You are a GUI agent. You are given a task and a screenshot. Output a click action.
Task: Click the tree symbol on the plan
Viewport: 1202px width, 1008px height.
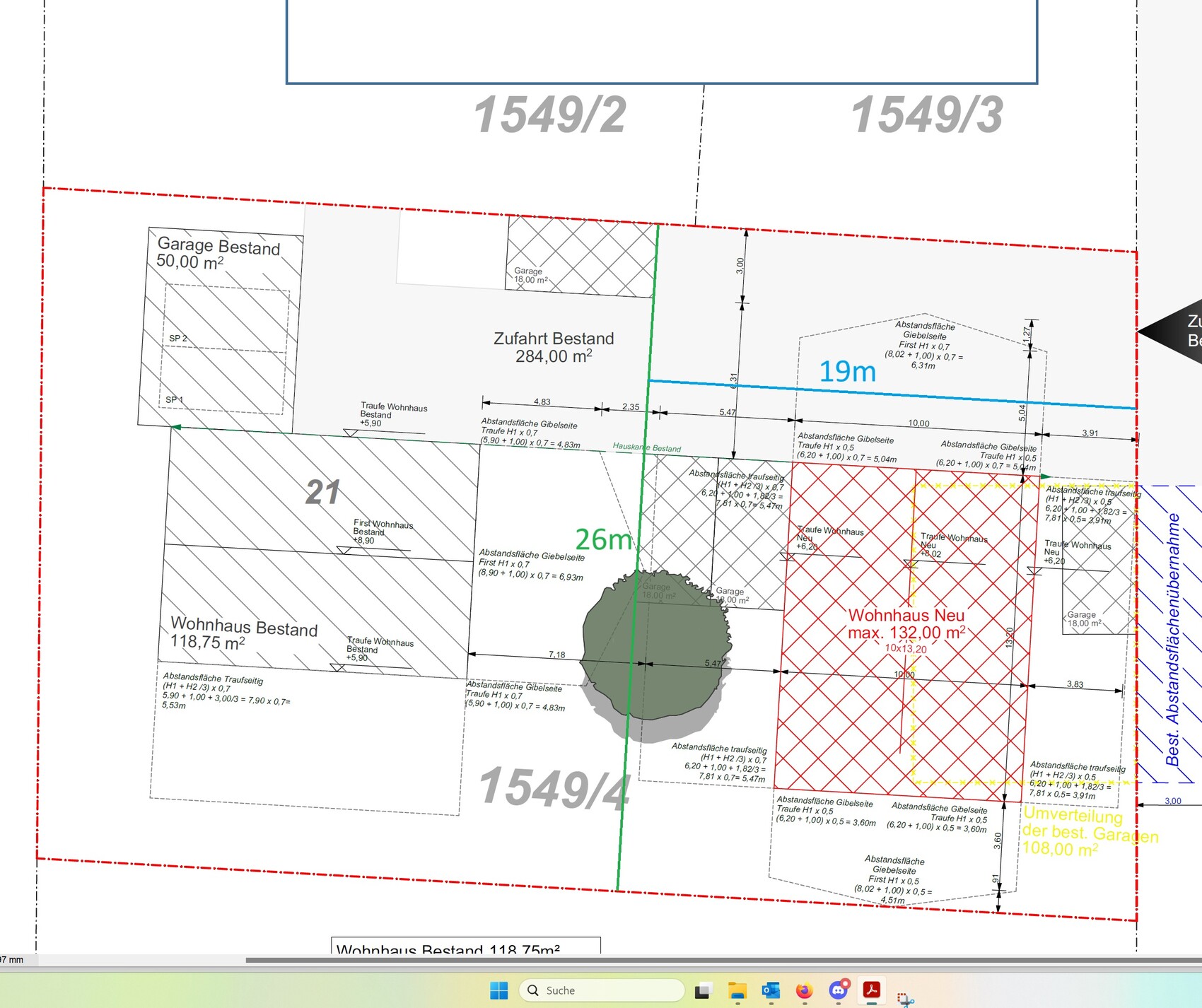(x=655, y=647)
